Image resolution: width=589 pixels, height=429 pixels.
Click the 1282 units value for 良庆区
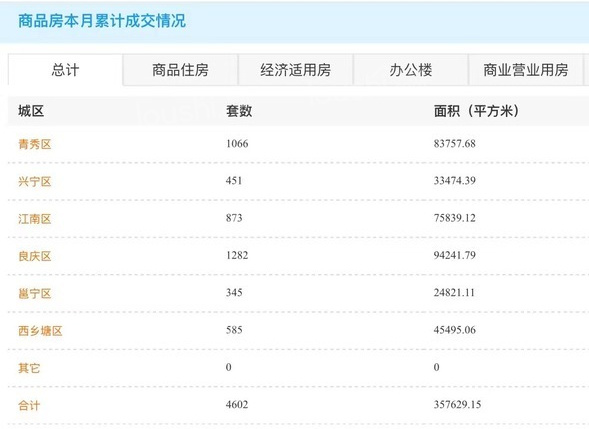coord(237,255)
